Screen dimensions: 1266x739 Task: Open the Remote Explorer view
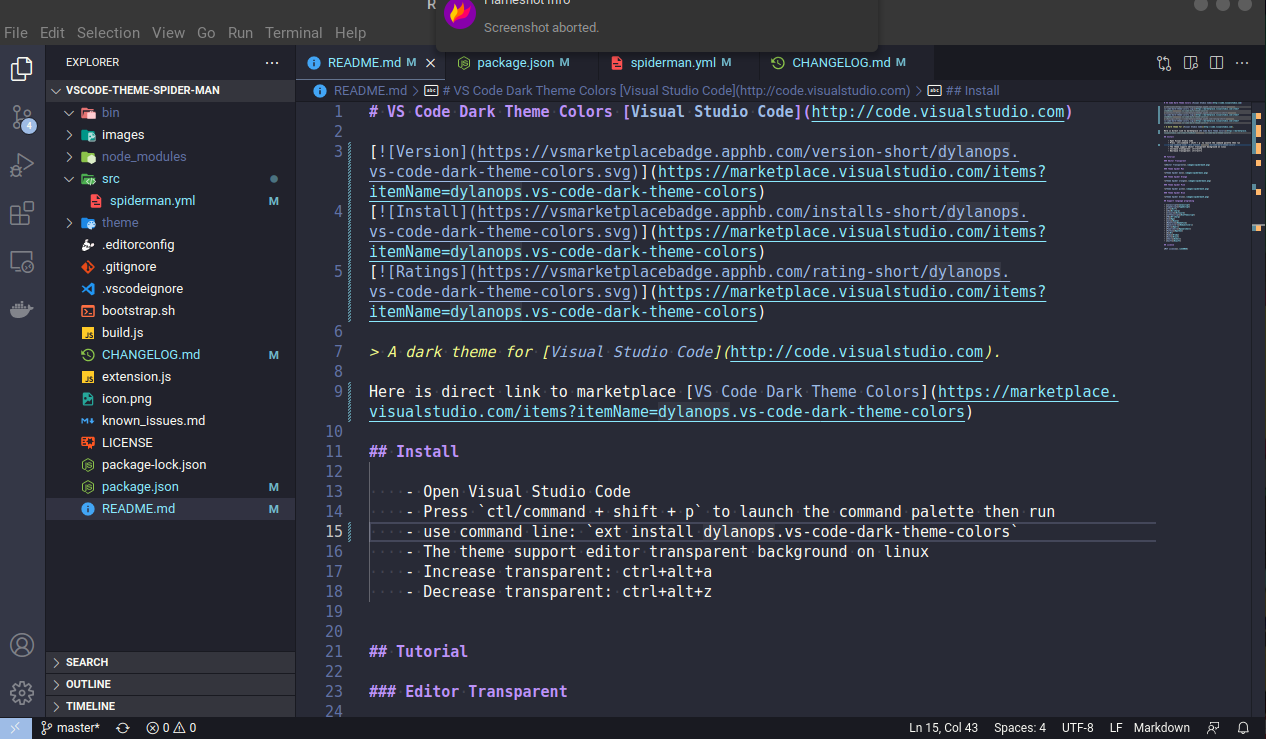tap(22, 262)
